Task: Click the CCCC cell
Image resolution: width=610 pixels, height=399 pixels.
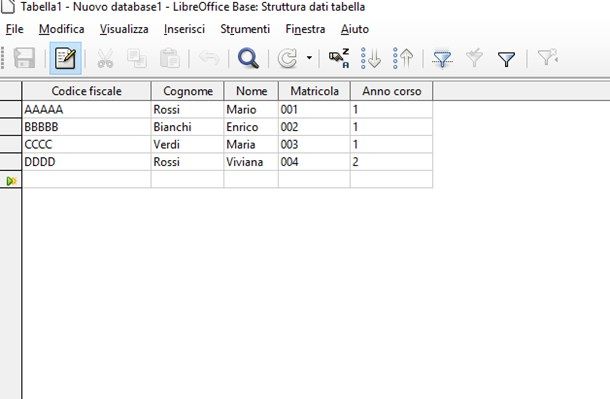Action: point(86,144)
